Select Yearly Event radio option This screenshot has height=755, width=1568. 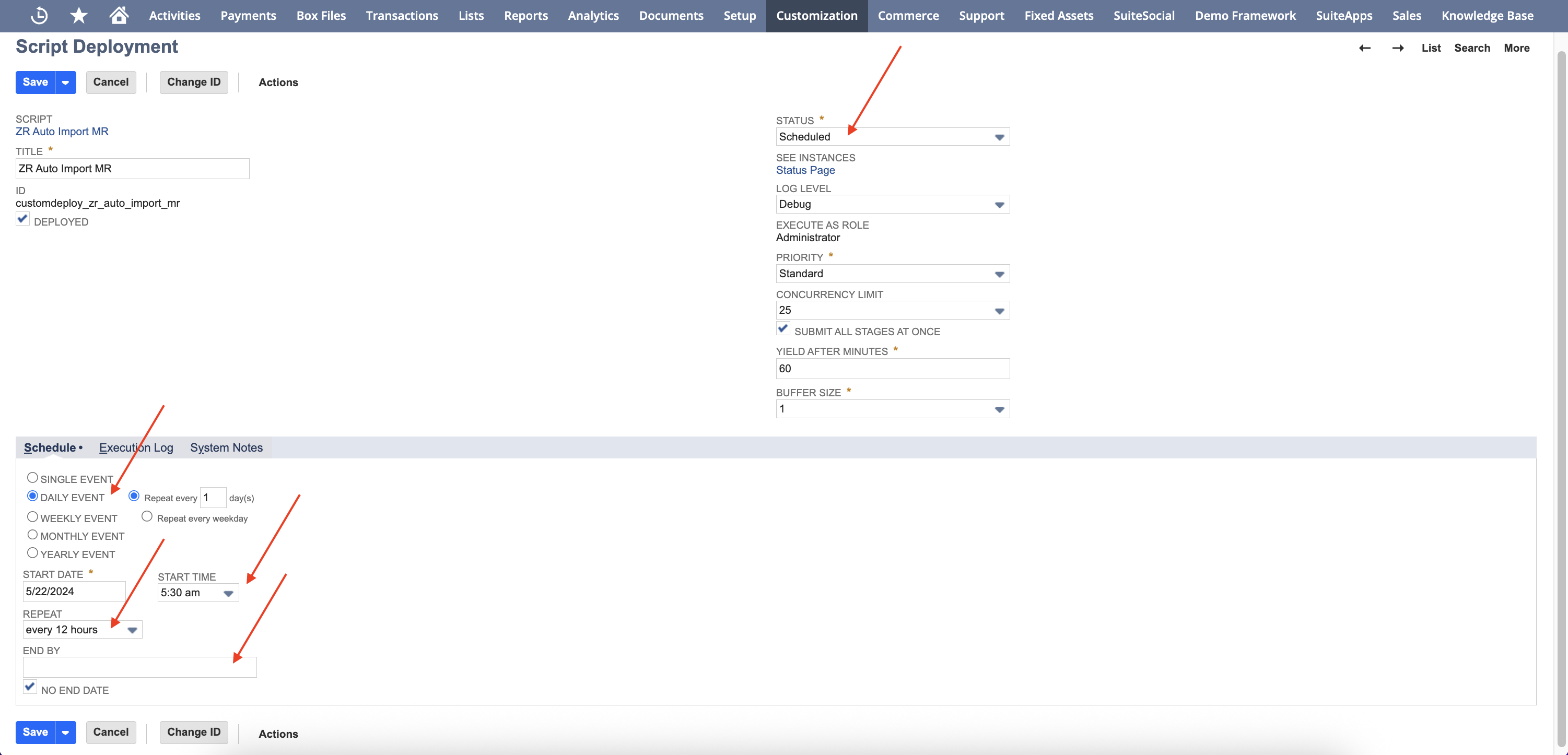click(x=33, y=553)
